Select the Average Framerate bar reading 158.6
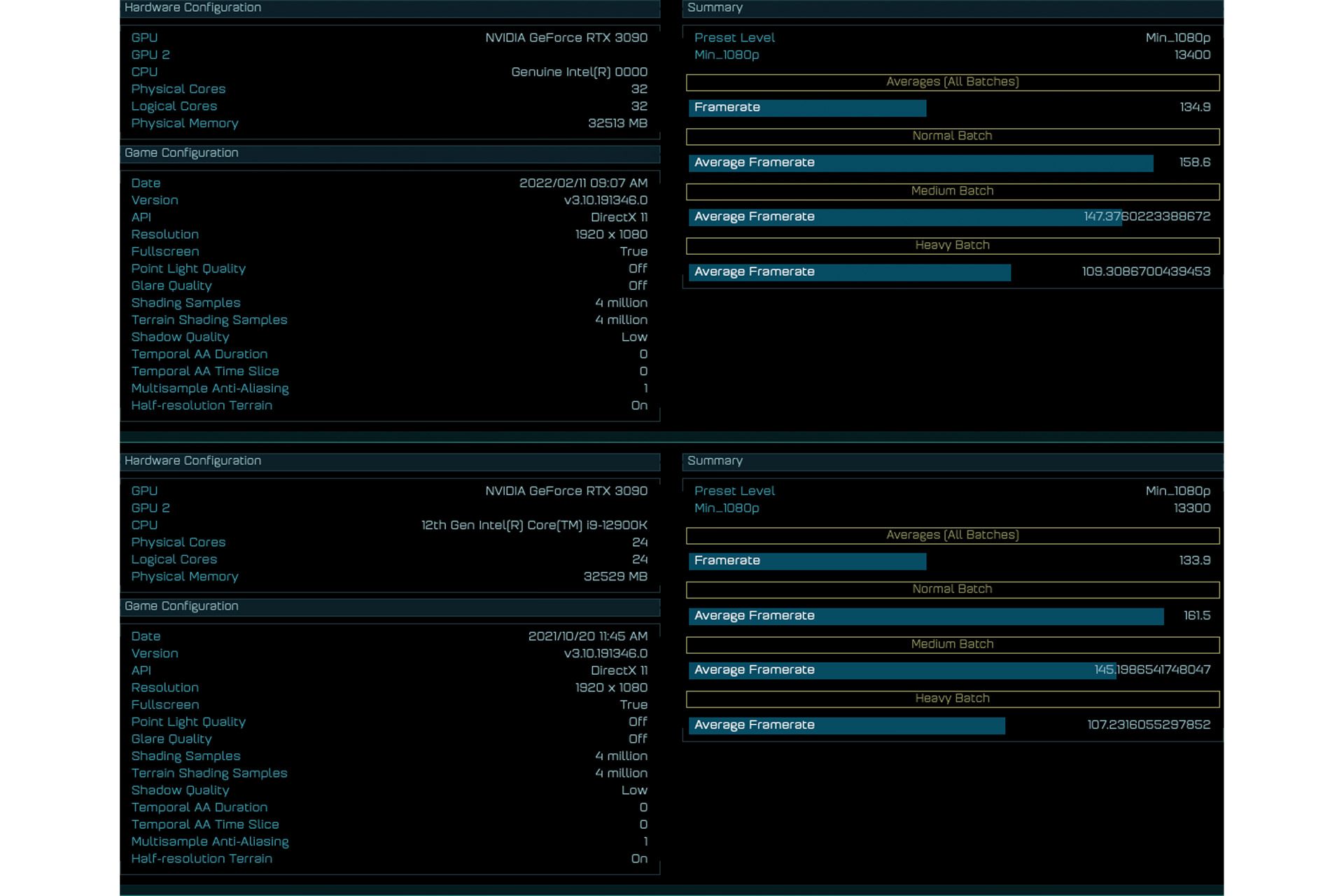The width and height of the screenshot is (1344, 896). pyautogui.click(x=920, y=162)
